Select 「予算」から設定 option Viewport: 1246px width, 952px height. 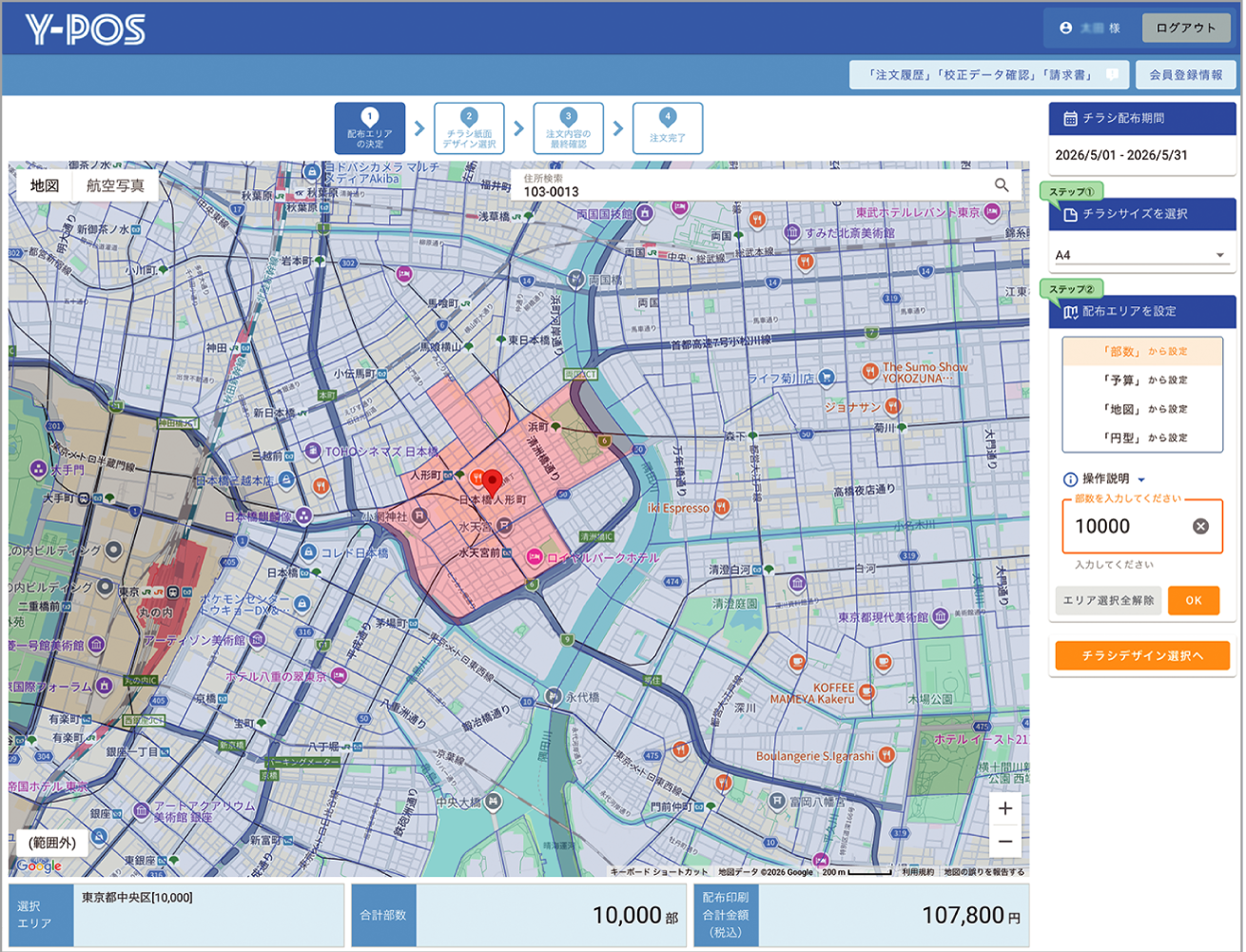point(1142,380)
